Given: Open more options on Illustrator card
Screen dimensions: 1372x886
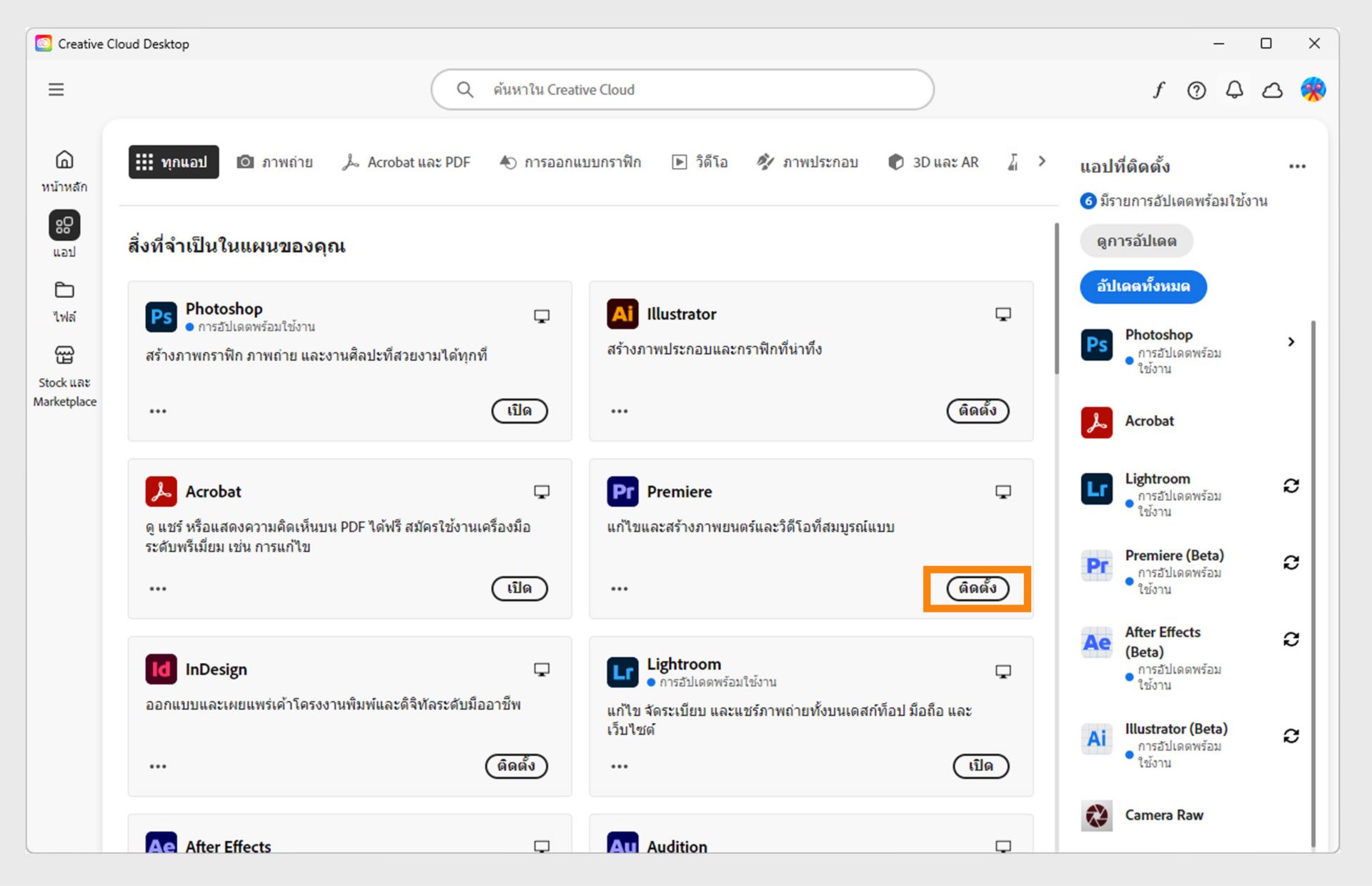Looking at the screenshot, I should pyautogui.click(x=620, y=411).
